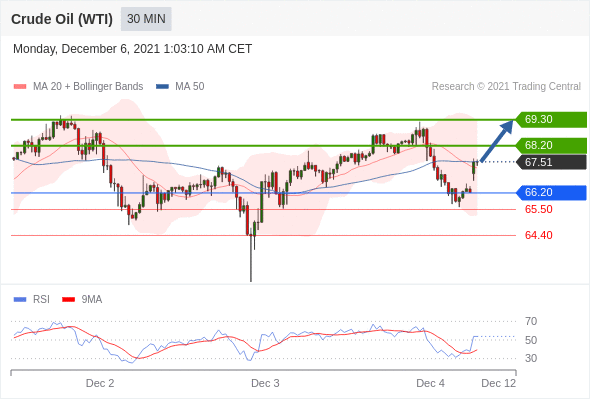Click the RSI blue legend swatch

[x=20, y=300]
